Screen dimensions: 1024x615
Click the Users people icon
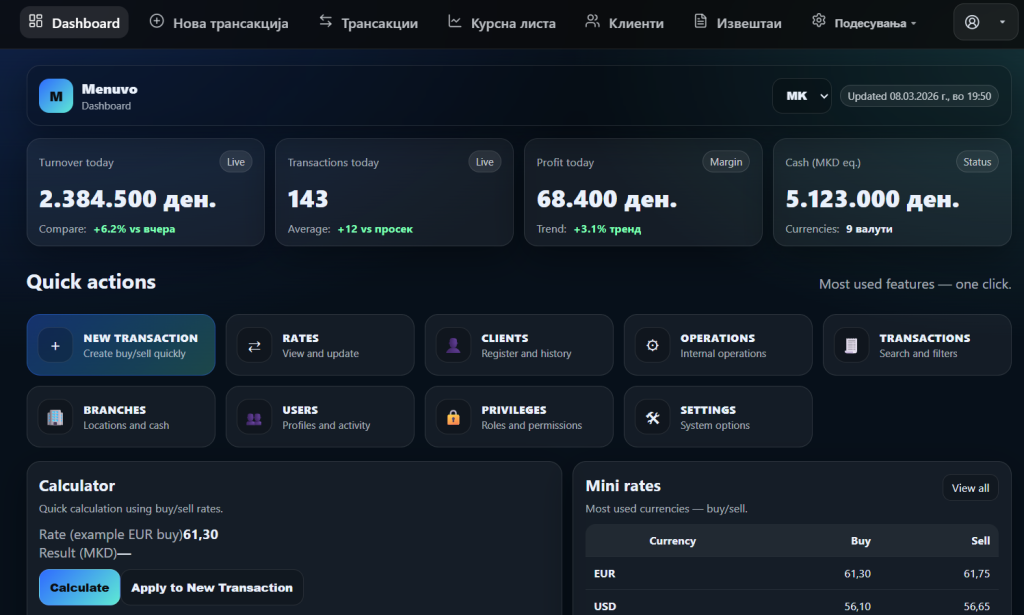click(x=254, y=418)
